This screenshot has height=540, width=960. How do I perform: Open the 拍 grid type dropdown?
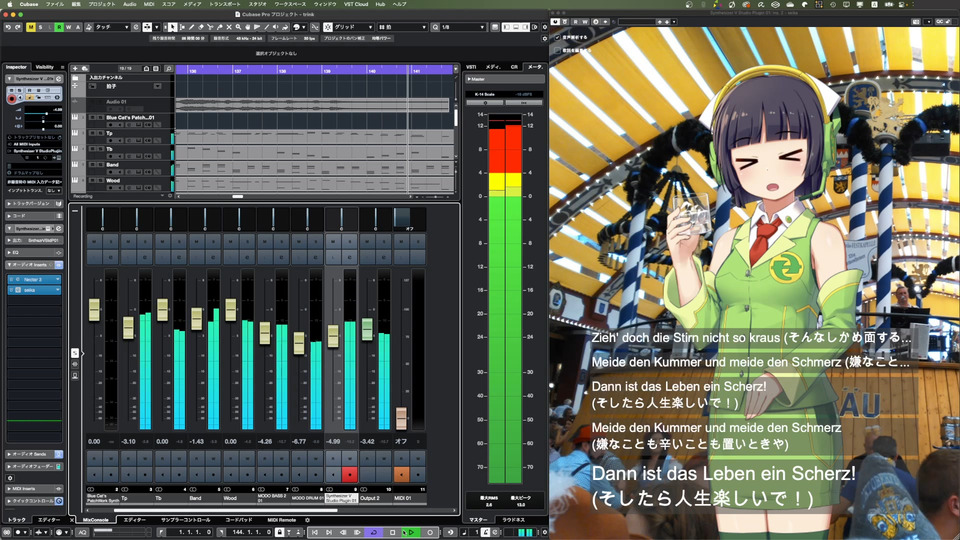(402, 27)
